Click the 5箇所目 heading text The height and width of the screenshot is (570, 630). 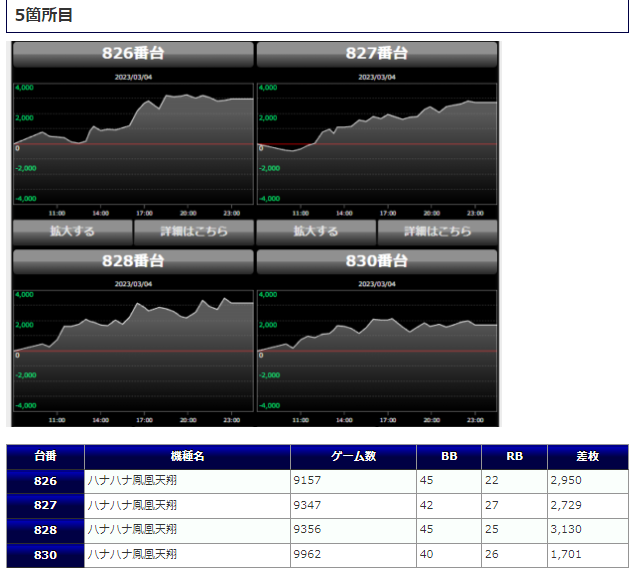44,15
